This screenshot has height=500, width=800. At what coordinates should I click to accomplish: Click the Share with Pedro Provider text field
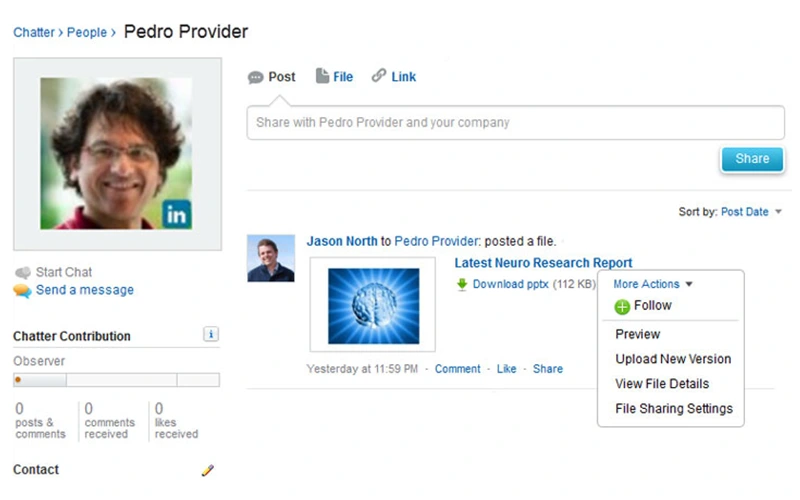(x=515, y=123)
